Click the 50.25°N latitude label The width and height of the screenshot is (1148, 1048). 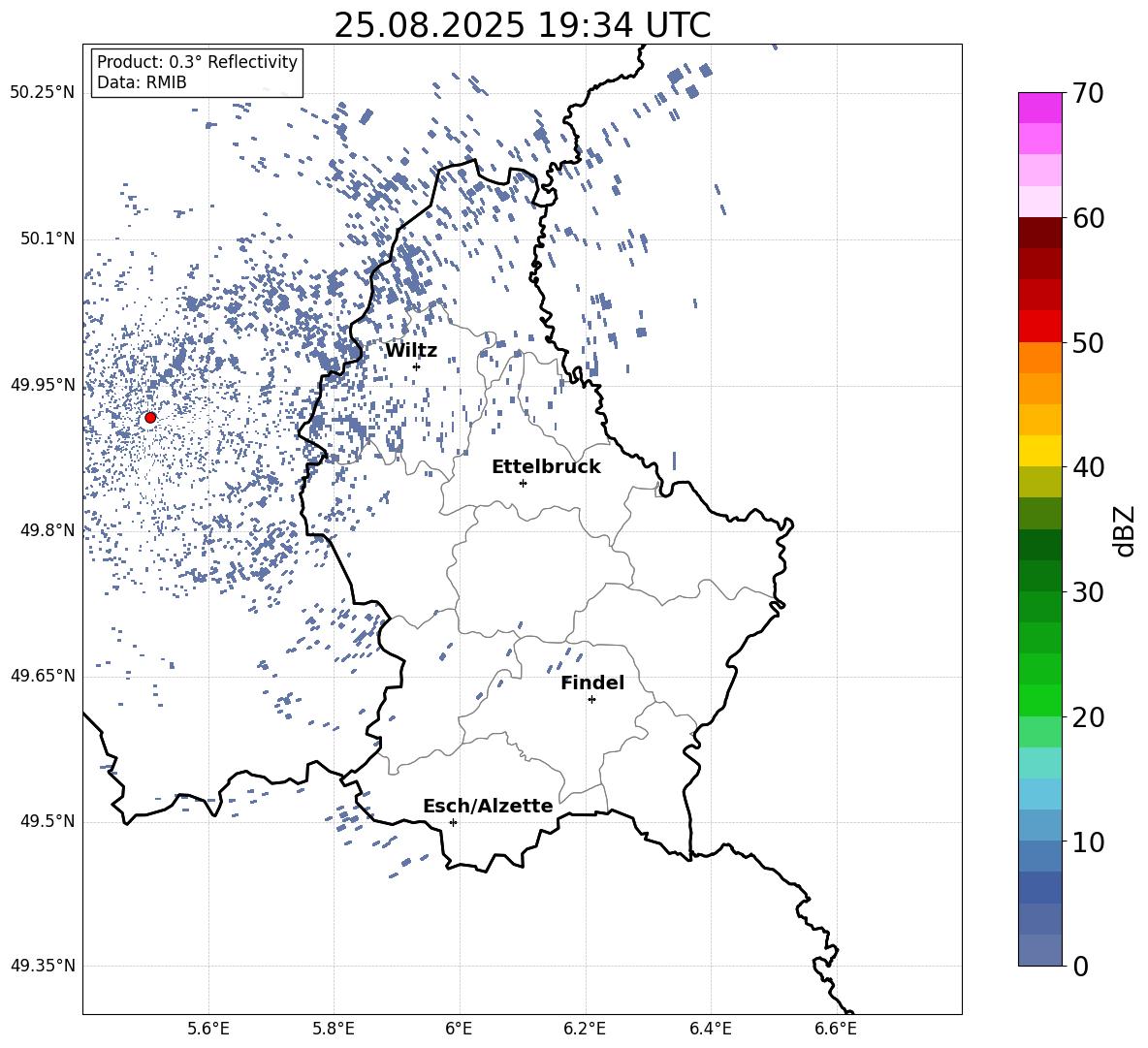pyautogui.click(x=43, y=93)
